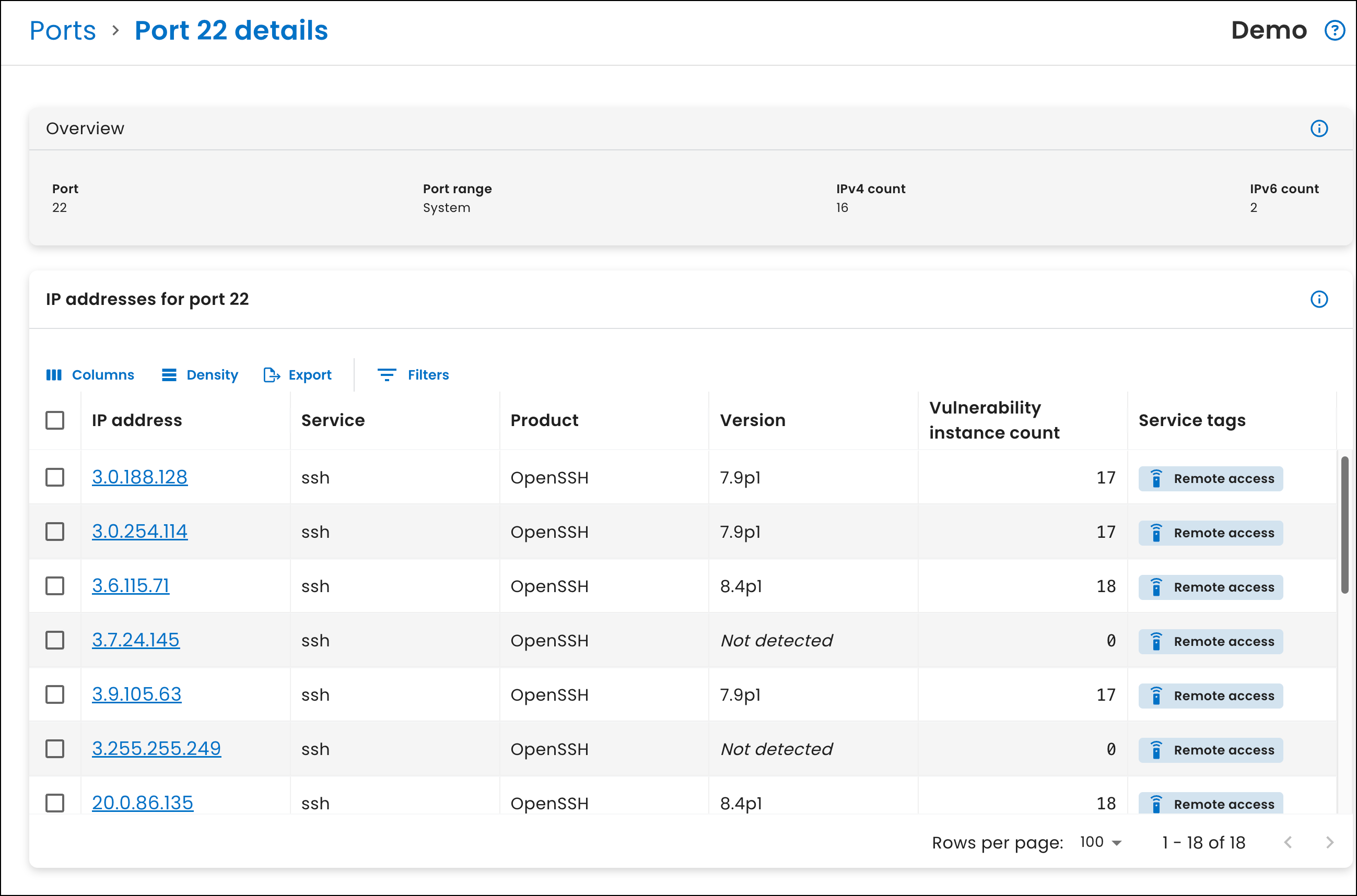The image size is (1357, 896).
Task: Open the Columns chooser
Action: pyautogui.click(x=90, y=375)
